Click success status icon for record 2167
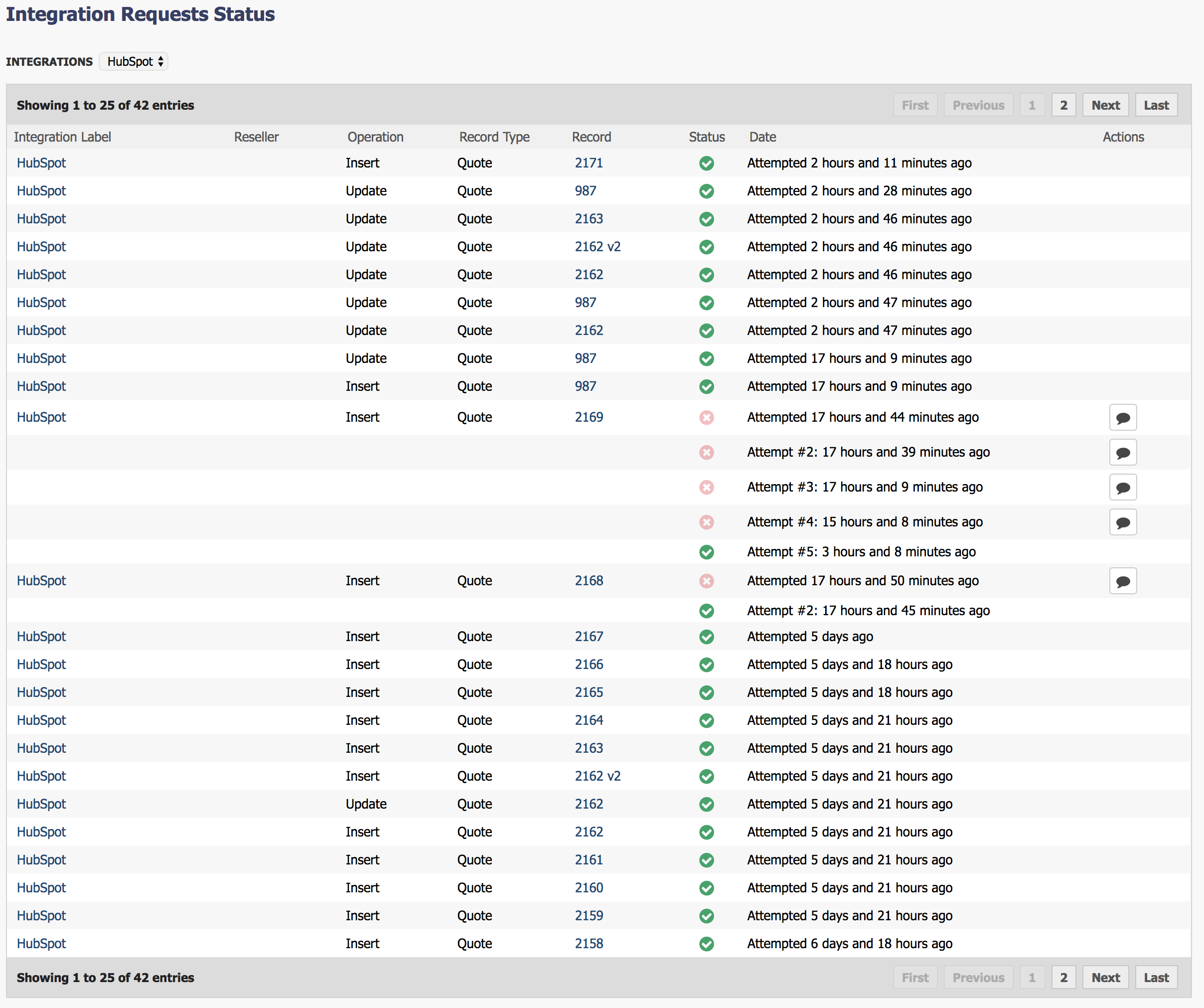This screenshot has height=1008, width=1204. point(706,637)
